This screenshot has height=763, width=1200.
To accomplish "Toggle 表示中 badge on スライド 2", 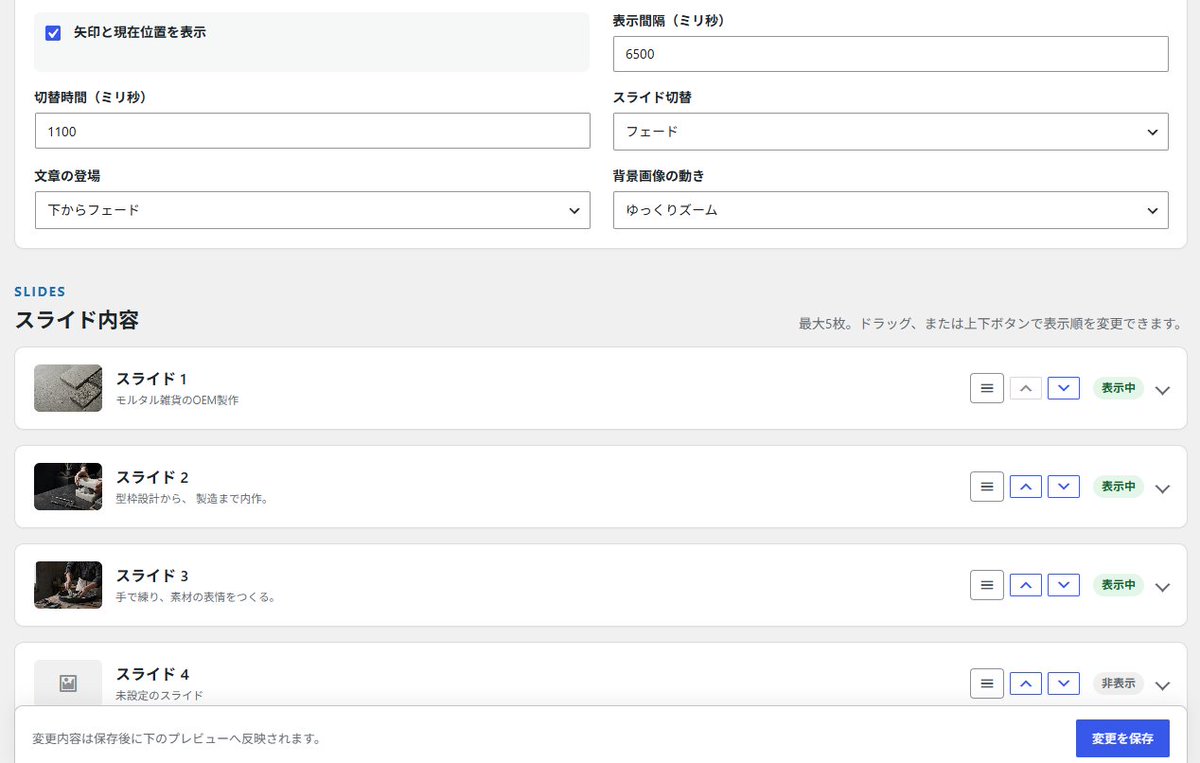I will [x=1118, y=486].
